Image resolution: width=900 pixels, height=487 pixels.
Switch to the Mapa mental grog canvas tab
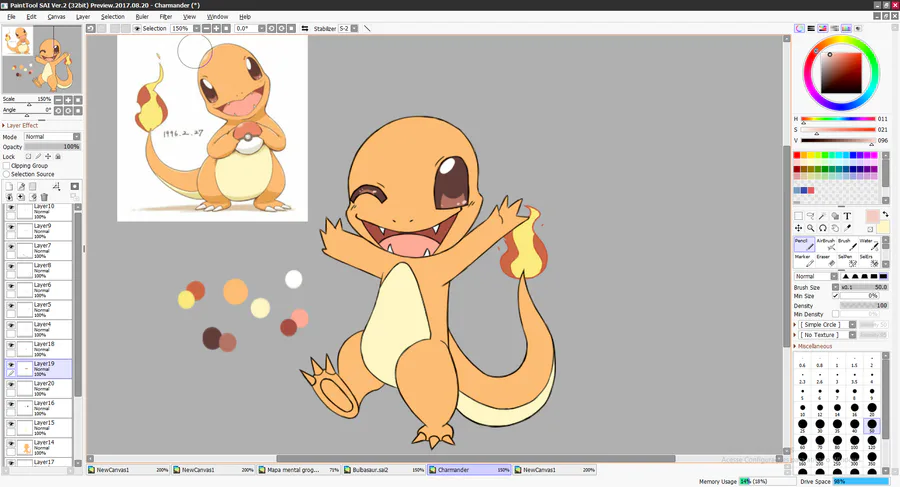(x=298, y=470)
